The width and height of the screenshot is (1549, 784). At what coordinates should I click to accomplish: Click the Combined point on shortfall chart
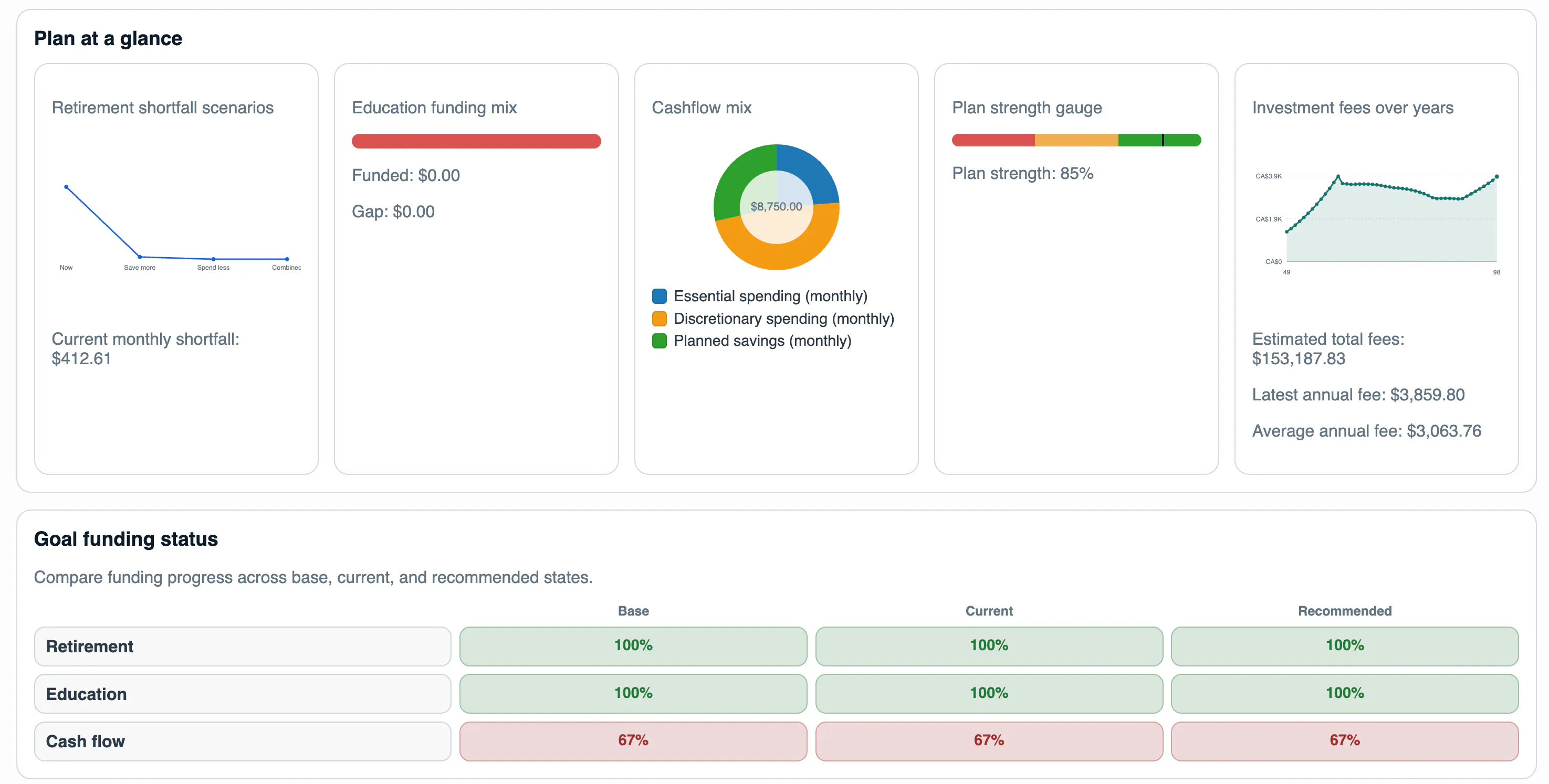pyautogui.click(x=287, y=259)
